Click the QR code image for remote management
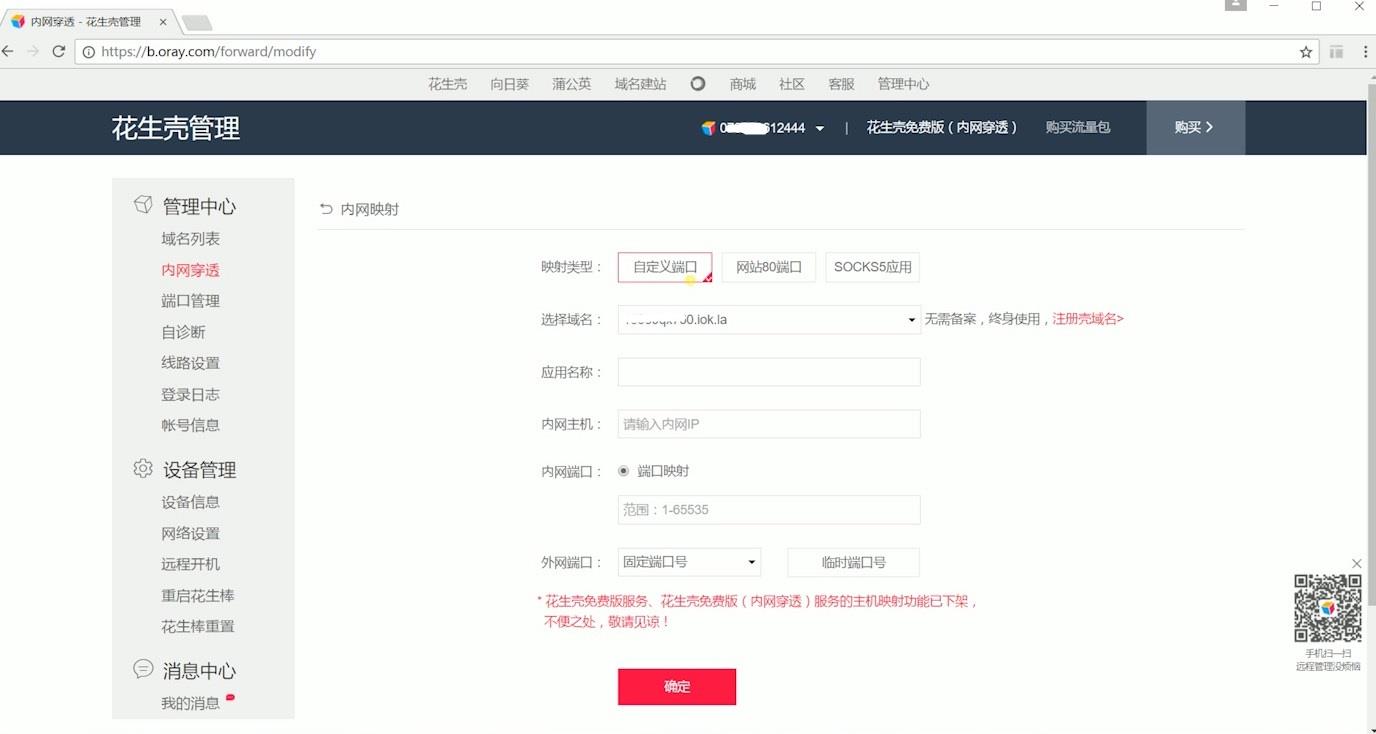The width and height of the screenshot is (1376, 734). (x=1328, y=608)
